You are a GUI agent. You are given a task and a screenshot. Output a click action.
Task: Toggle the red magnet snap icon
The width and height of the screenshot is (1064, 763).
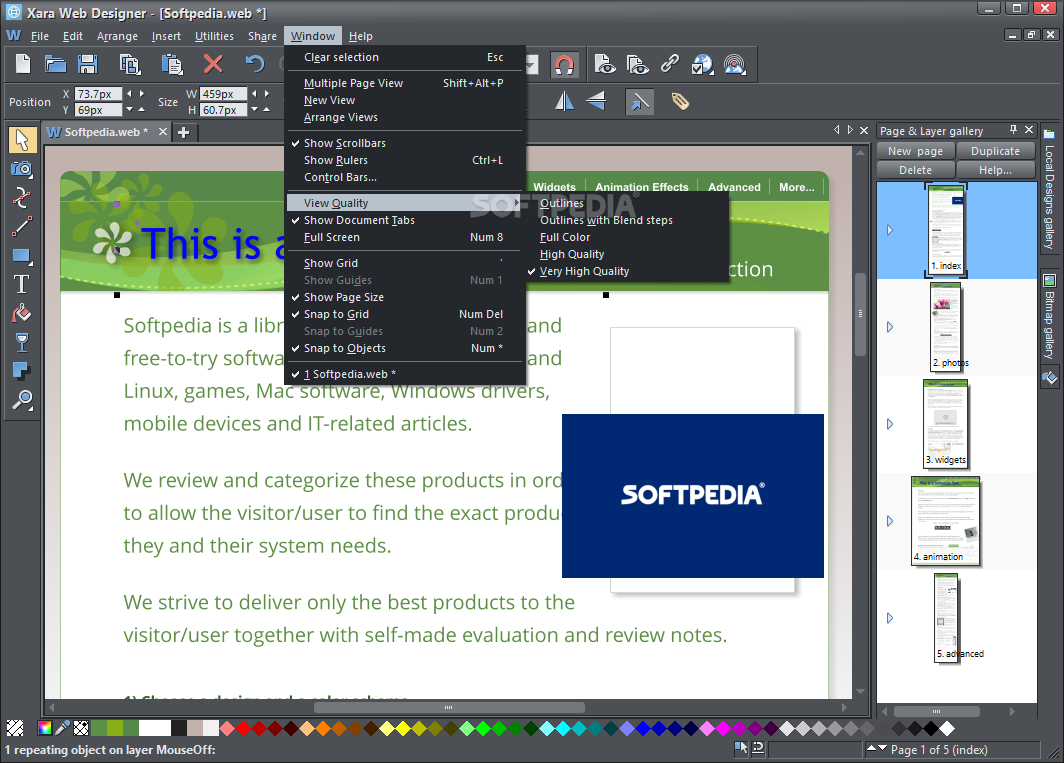(x=565, y=64)
